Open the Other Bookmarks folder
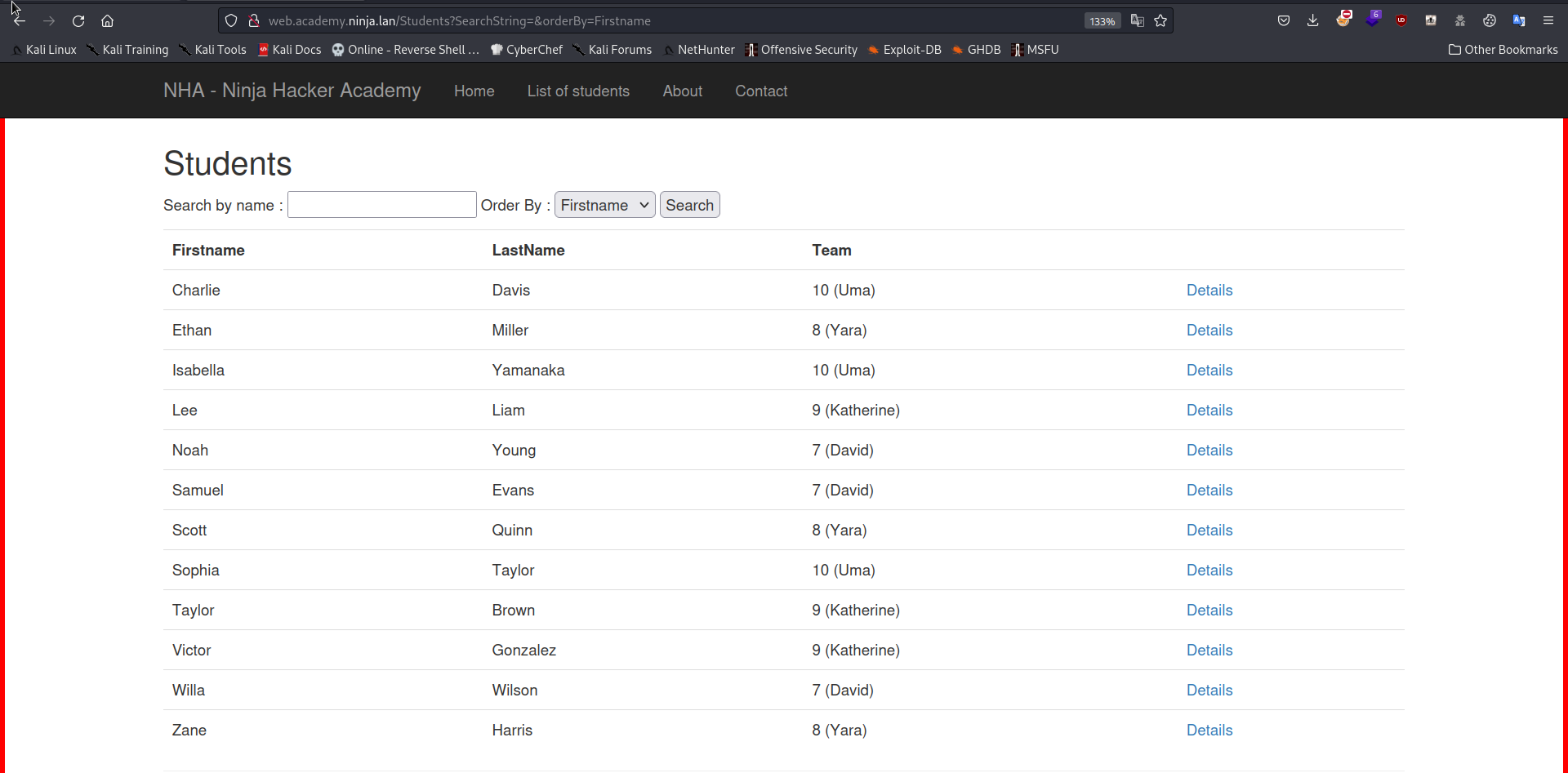Screen dimensions: 1568x773 pos(1503,50)
